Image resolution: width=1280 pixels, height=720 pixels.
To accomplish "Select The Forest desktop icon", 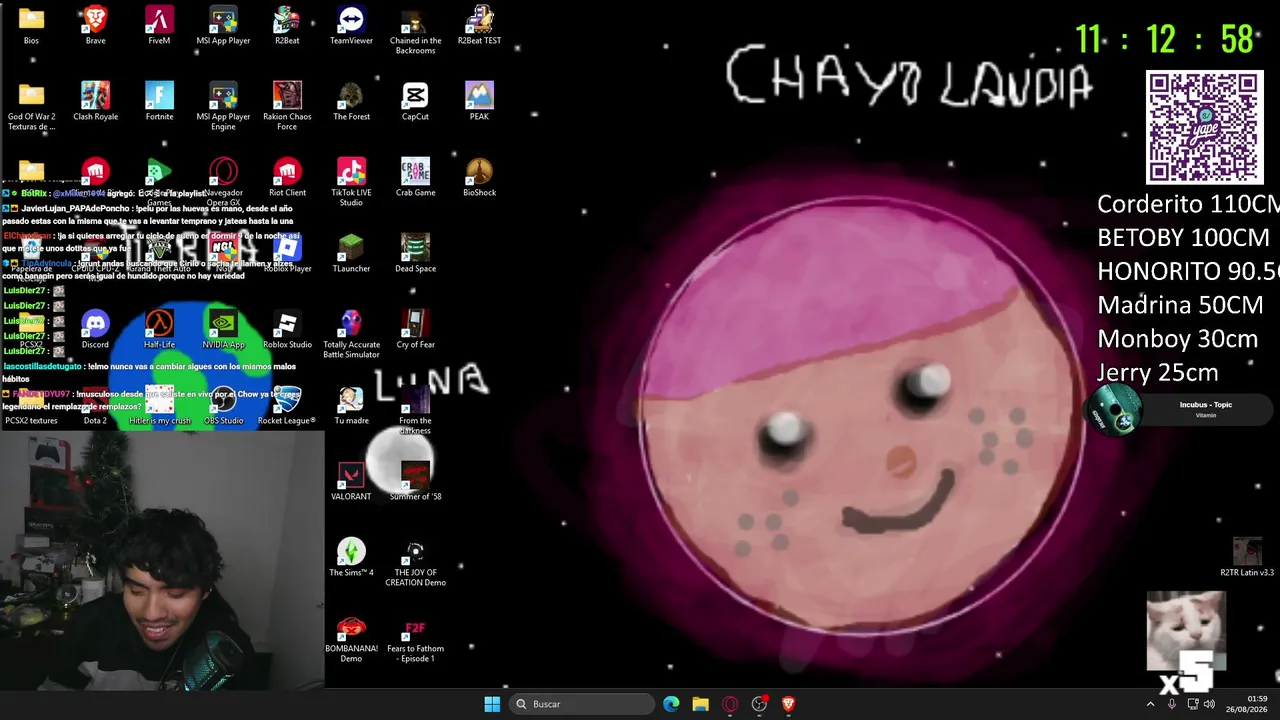I will coord(351,101).
